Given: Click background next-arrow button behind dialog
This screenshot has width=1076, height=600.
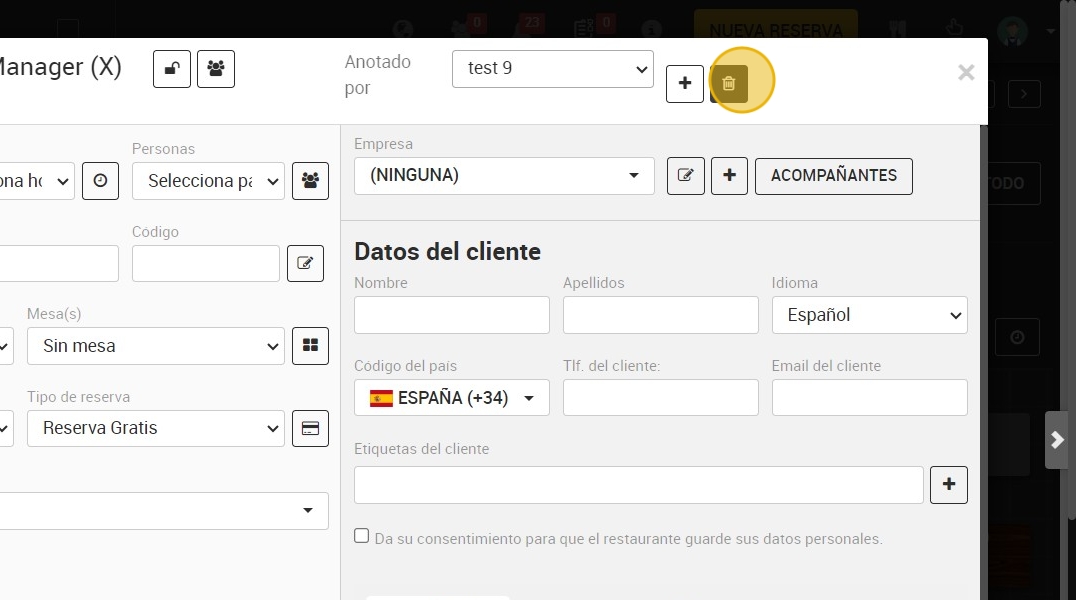Looking at the screenshot, I should coord(1024,94).
